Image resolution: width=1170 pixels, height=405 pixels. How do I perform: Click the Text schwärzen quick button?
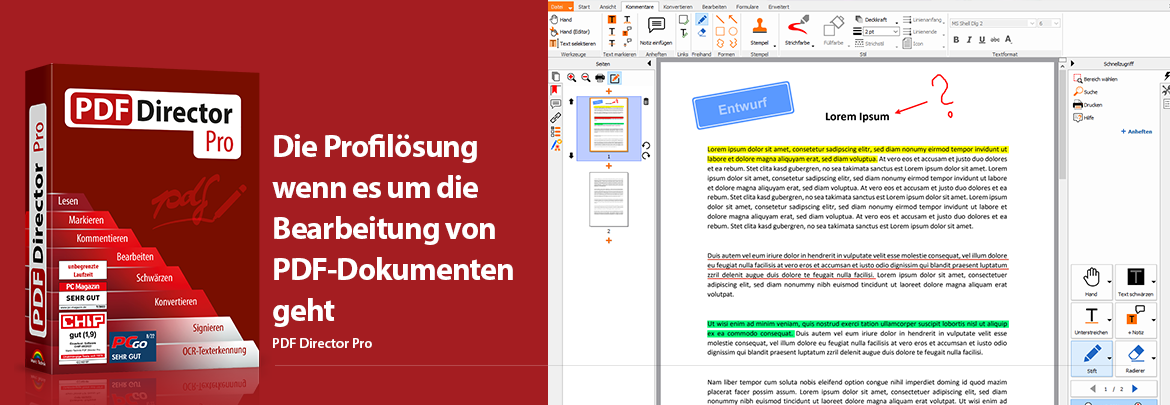1136,277
